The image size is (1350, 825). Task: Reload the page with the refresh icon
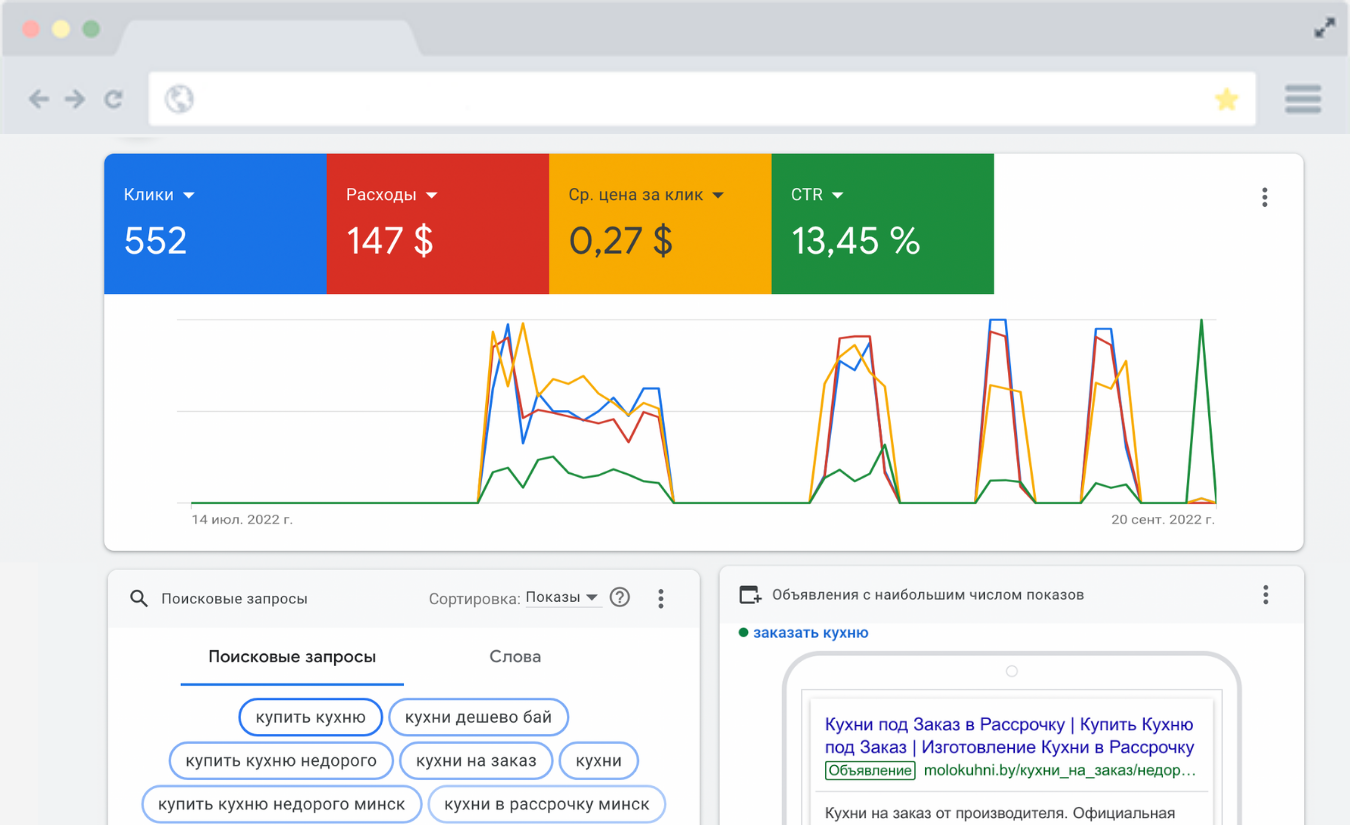pyautogui.click(x=113, y=99)
